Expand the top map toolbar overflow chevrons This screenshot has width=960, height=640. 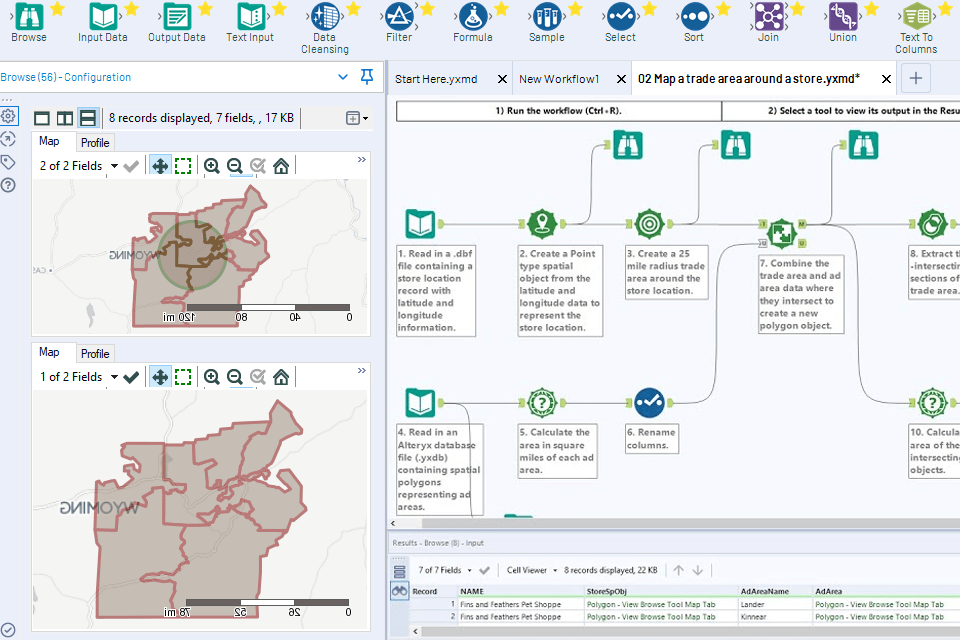pyautogui.click(x=362, y=159)
